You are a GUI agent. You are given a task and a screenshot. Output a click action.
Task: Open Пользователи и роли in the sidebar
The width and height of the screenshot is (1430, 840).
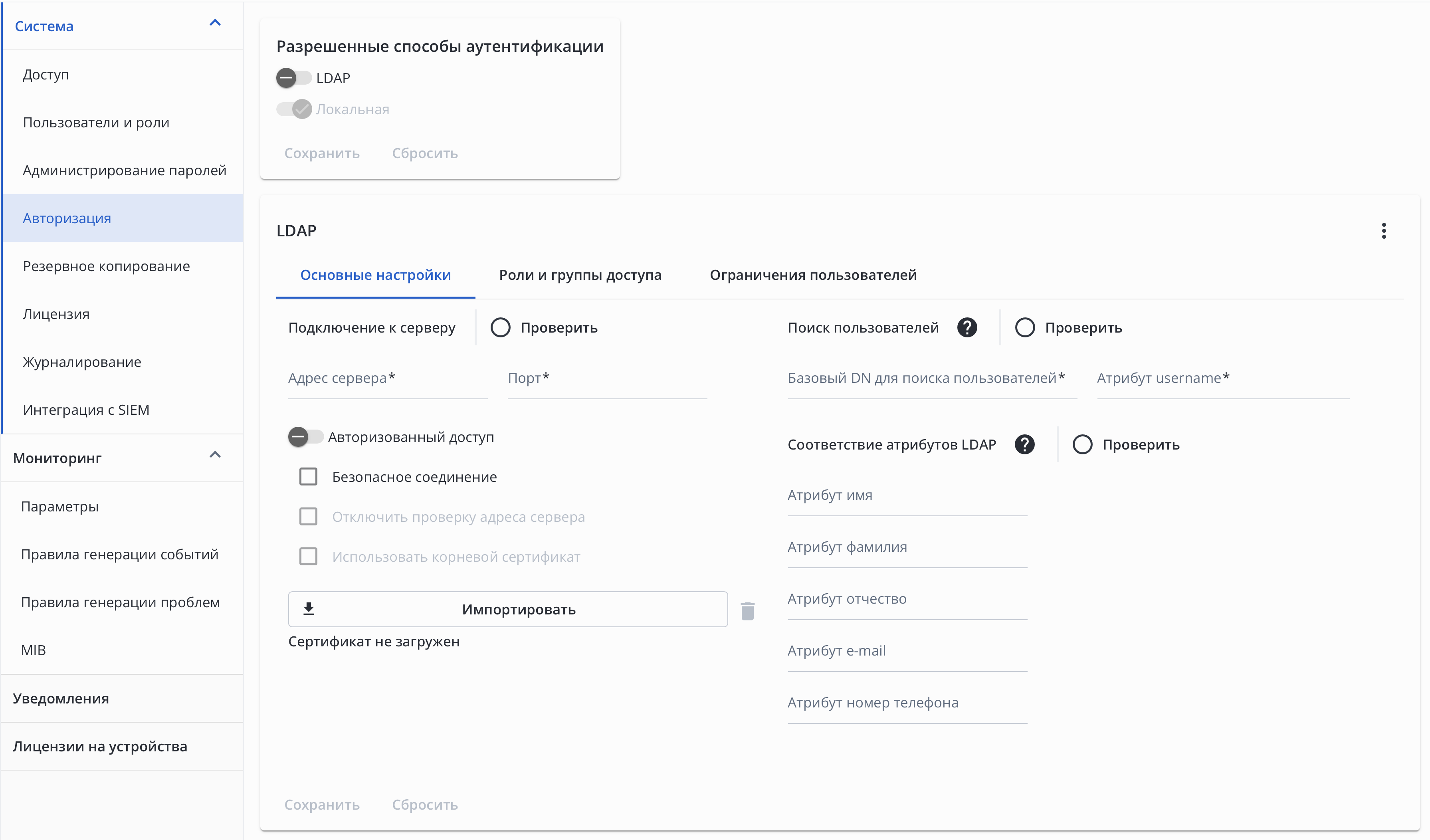pyautogui.click(x=96, y=123)
